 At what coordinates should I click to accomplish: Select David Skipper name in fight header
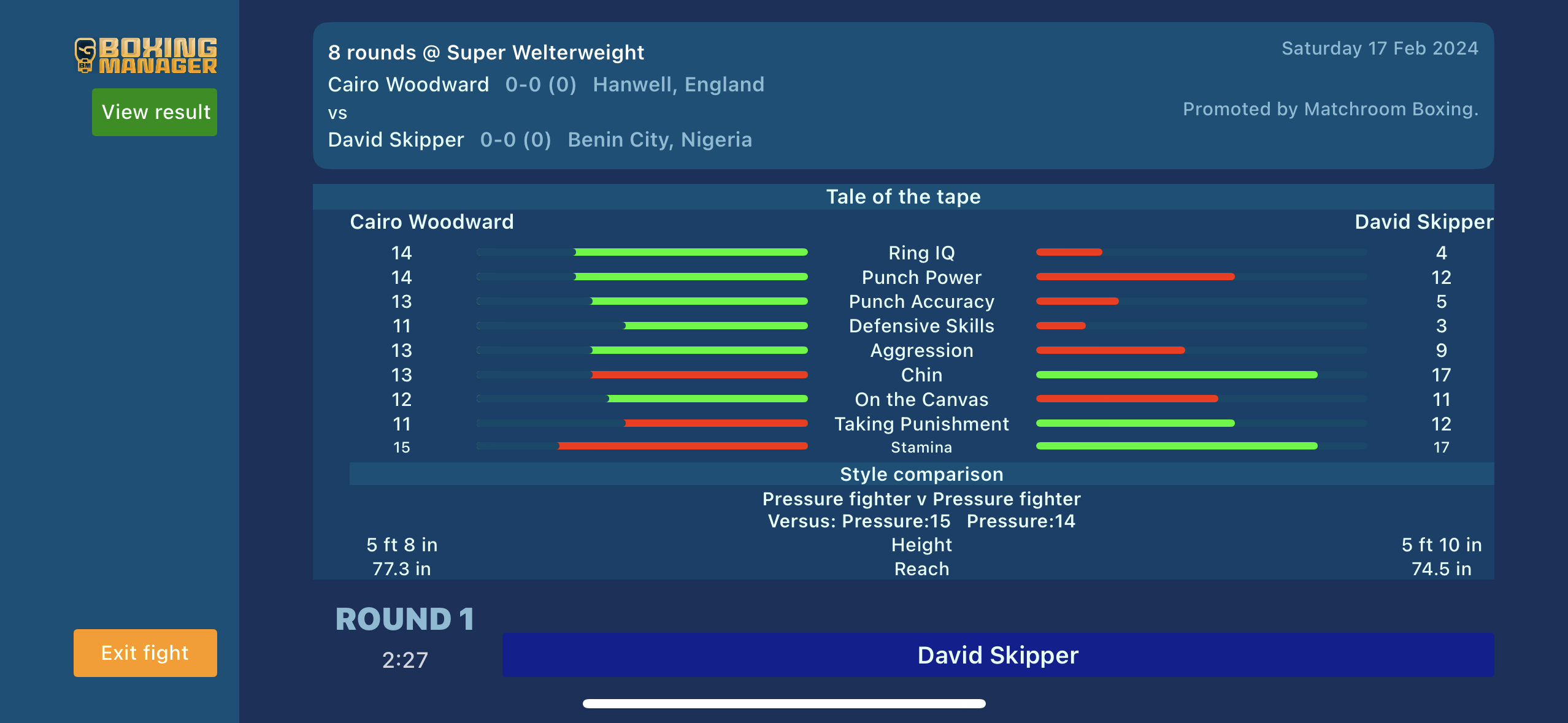pyautogui.click(x=396, y=140)
